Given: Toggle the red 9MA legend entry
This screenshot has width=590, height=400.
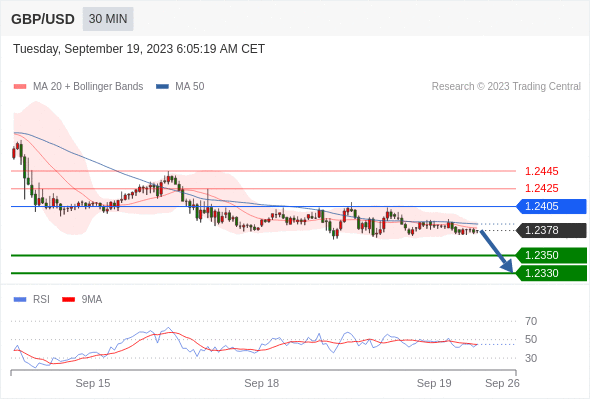Looking at the screenshot, I should pyautogui.click(x=82, y=300).
